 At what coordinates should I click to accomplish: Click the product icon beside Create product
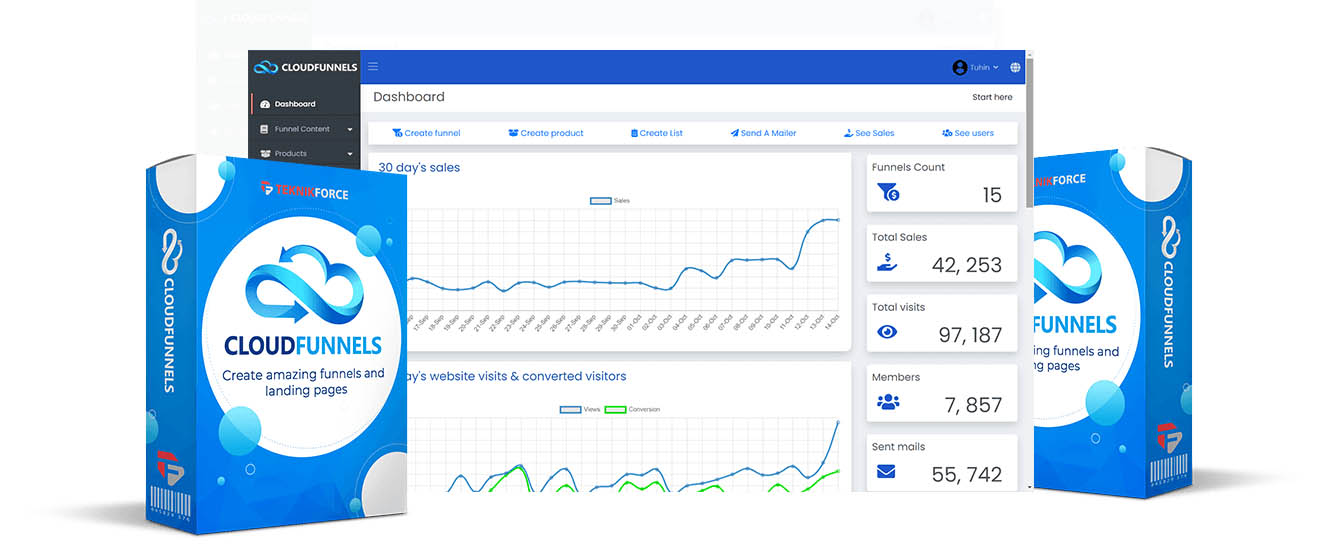pos(514,133)
